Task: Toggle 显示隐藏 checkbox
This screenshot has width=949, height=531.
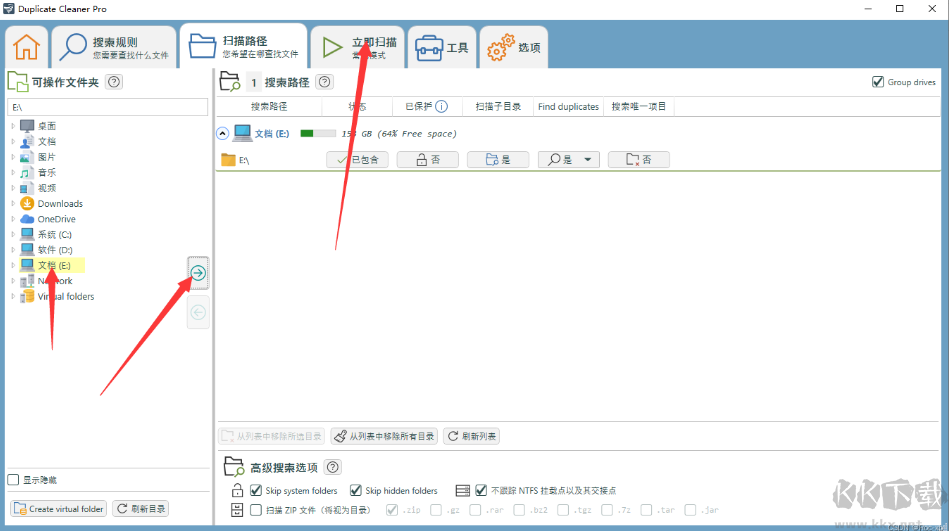Action: point(13,480)
